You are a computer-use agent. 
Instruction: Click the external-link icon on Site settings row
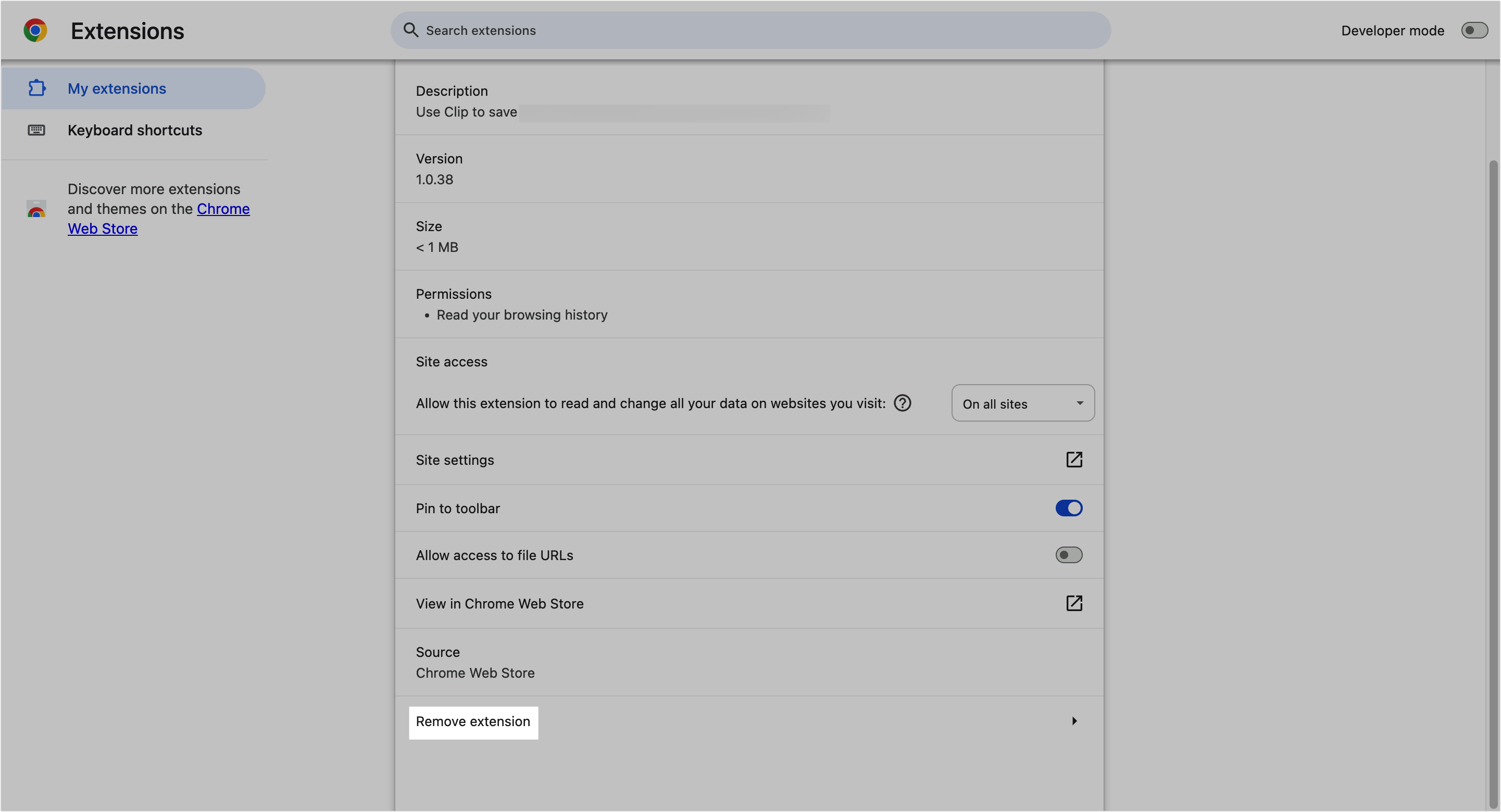[1074, 460]
